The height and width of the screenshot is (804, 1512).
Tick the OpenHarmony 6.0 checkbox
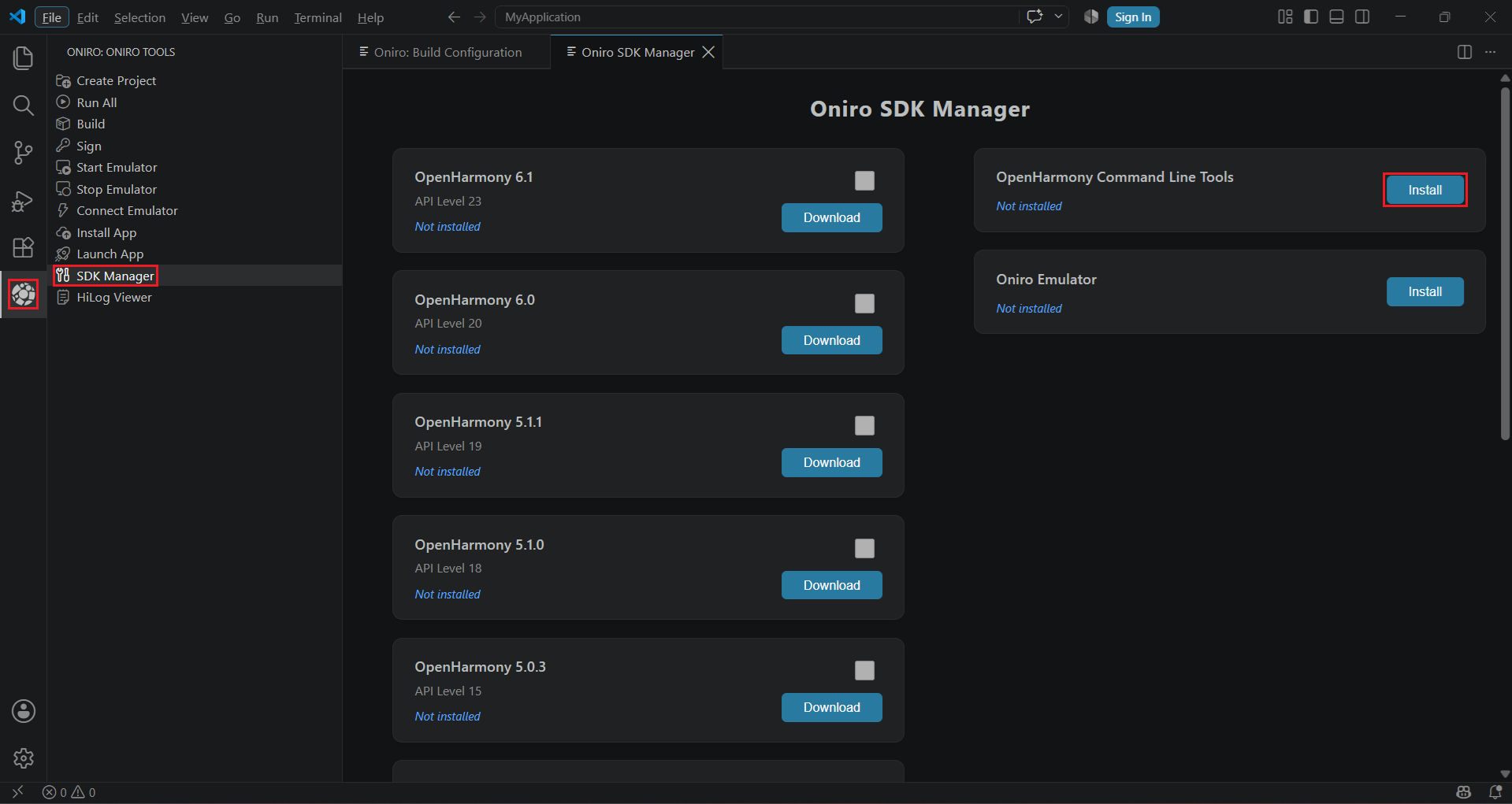[864, 303]
